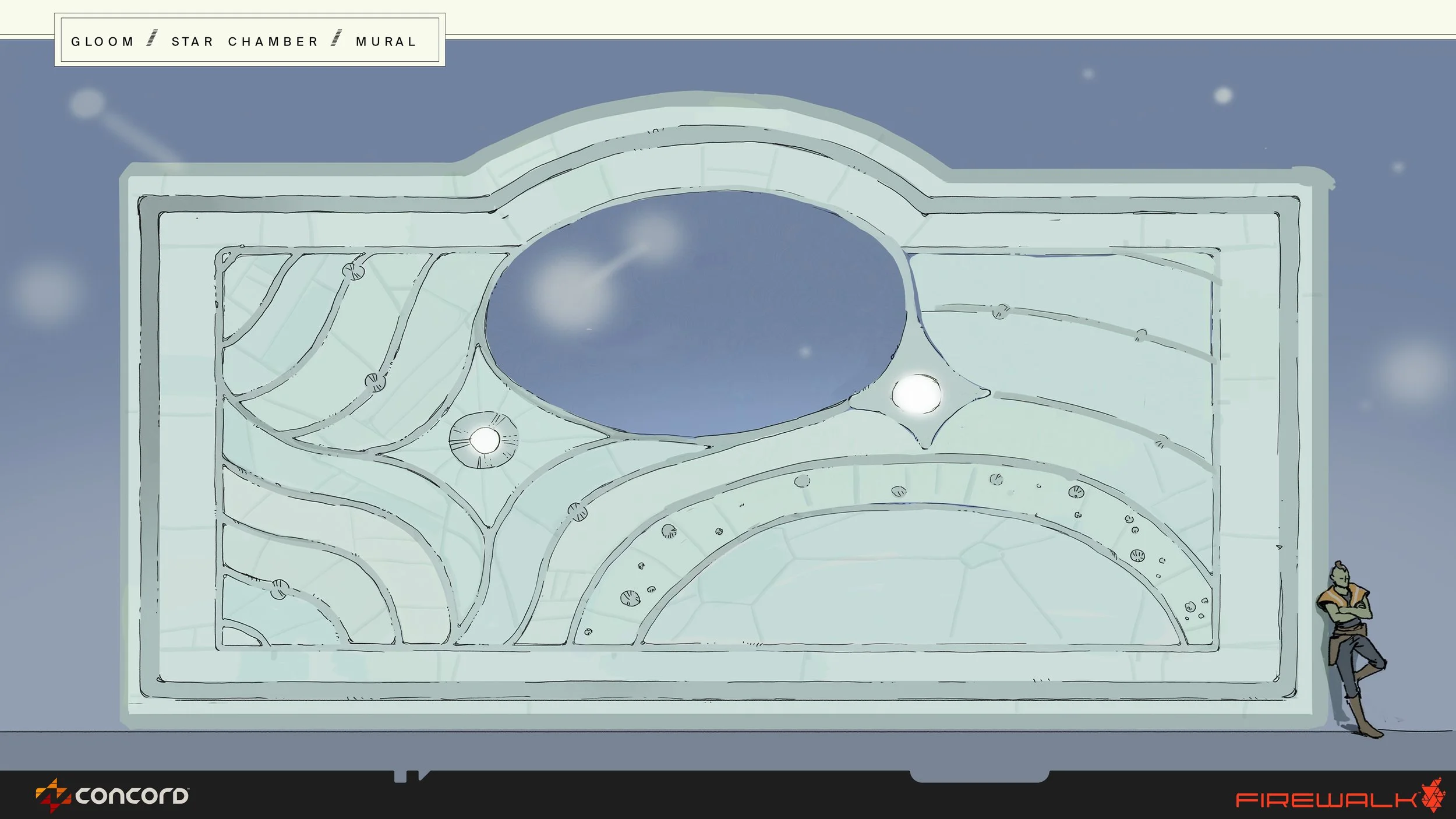The width and height of the screenshot is (1456, 819).
Task: Click the round glowing orb with rays
Action: 484,440
